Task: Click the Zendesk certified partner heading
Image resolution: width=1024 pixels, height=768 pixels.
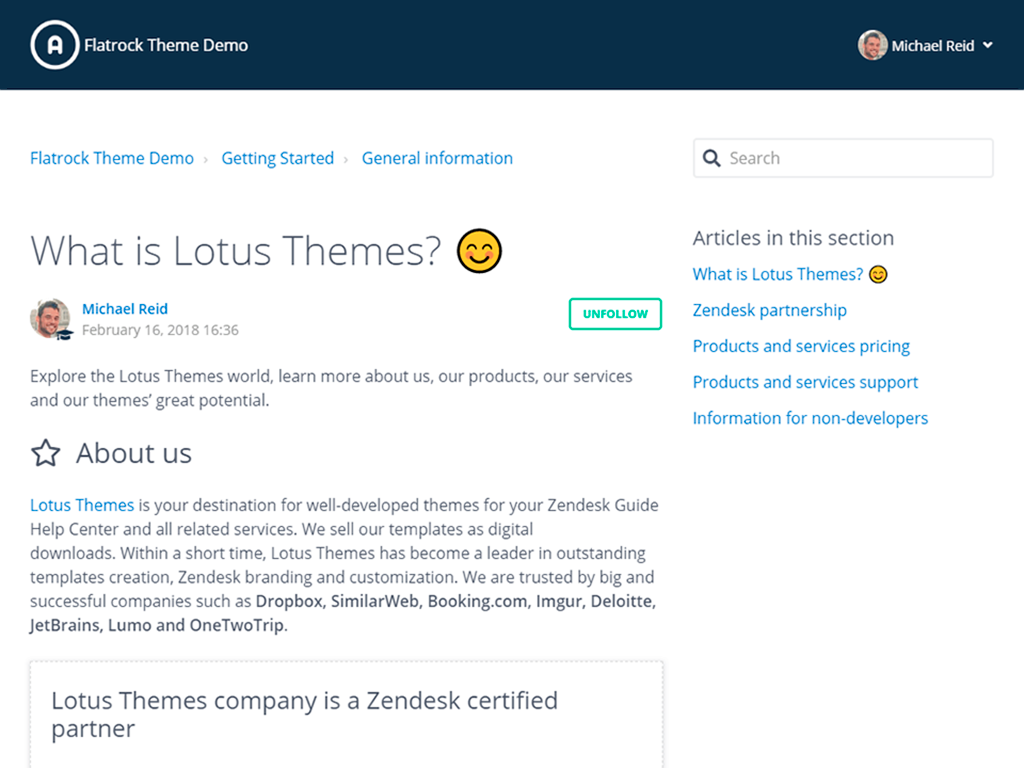Action: tap(304, 714)
